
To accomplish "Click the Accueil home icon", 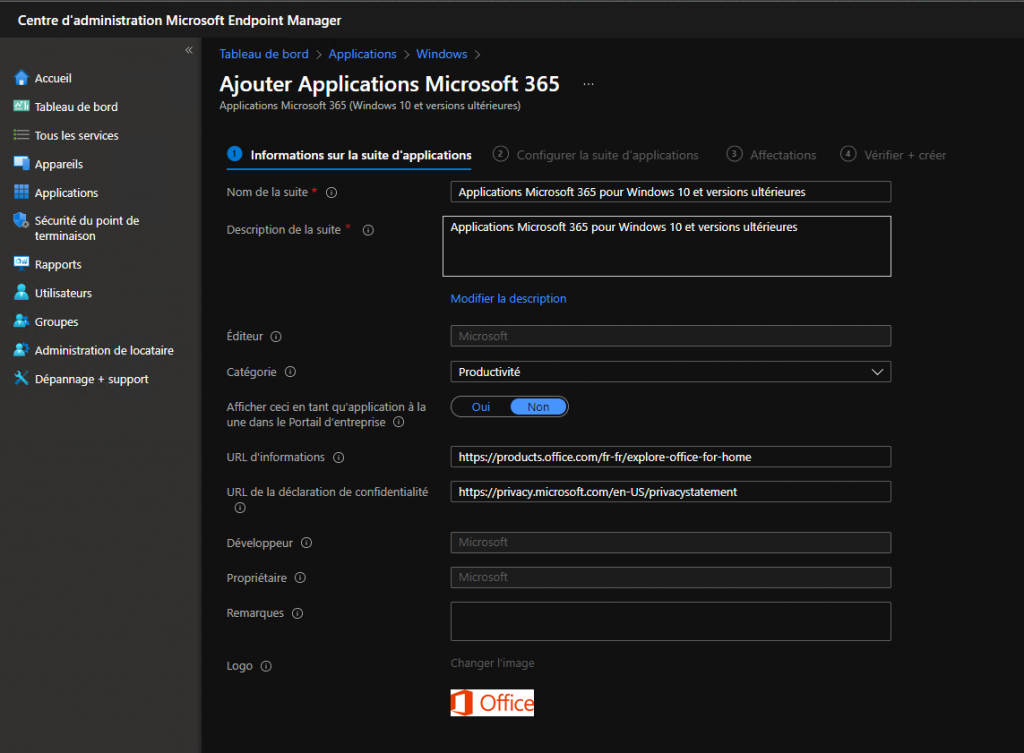I will point(22,78).
